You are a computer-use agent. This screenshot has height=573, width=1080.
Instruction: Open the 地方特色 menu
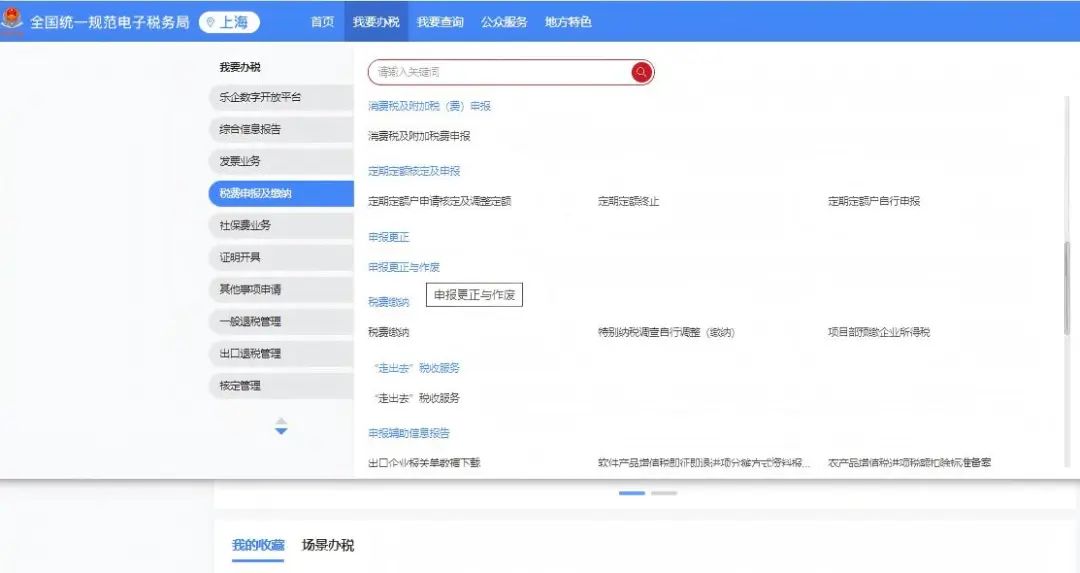click(x=568, y=22)
